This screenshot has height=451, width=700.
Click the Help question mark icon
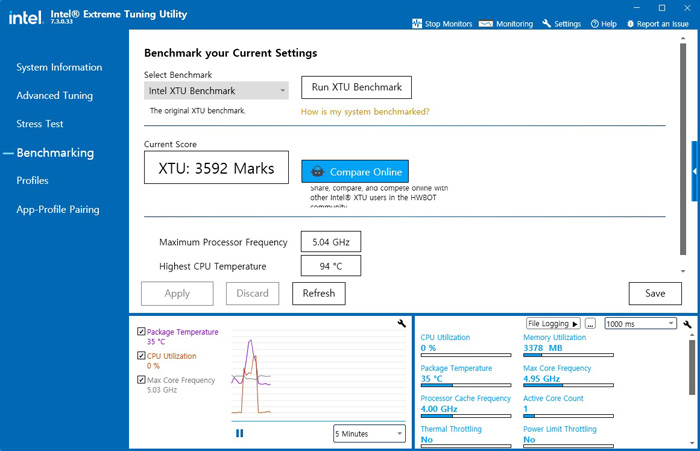[595, 24]
